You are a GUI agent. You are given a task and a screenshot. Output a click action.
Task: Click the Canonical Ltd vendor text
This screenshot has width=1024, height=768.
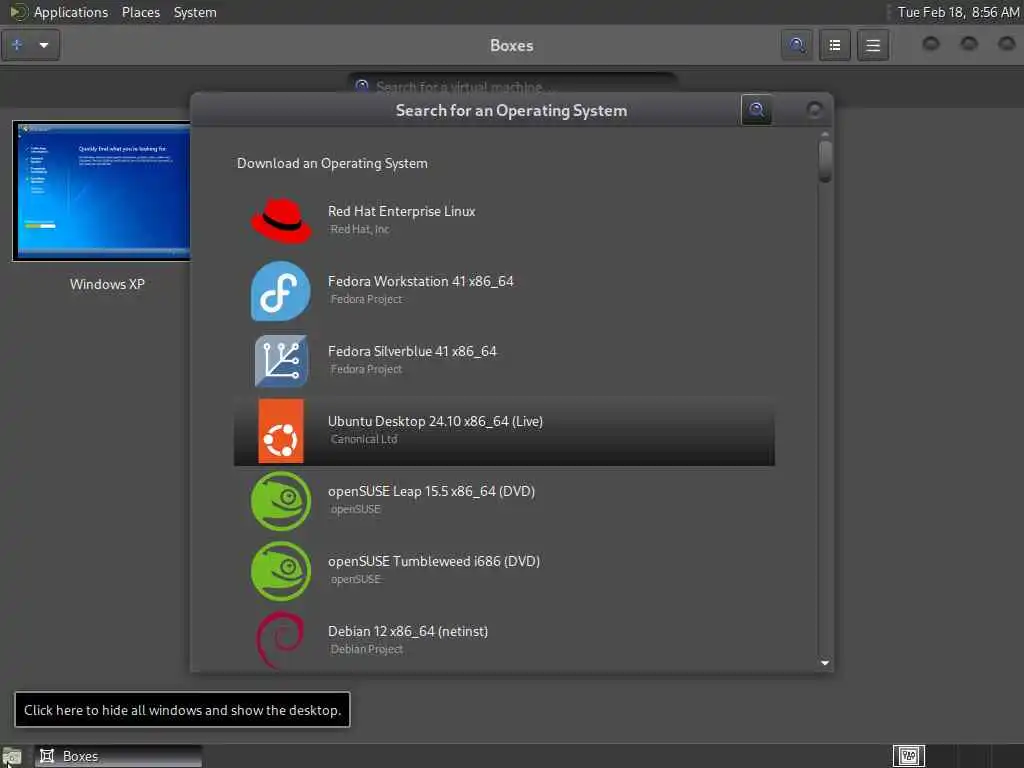tap(364, 439)
